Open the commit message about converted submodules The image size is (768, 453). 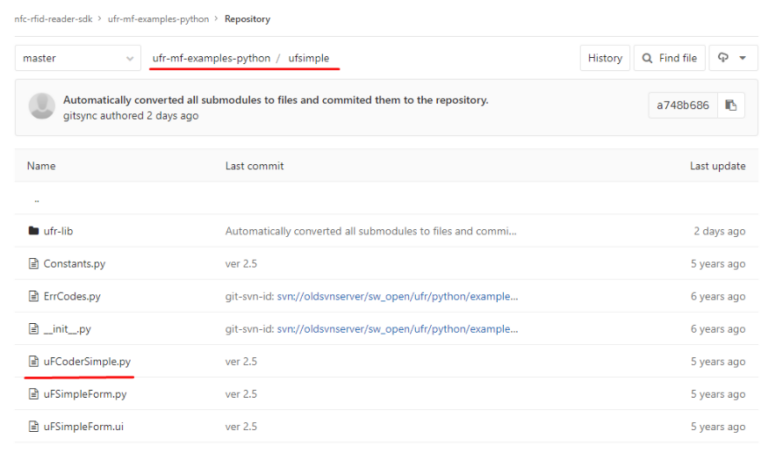click(x=275, y=100)
